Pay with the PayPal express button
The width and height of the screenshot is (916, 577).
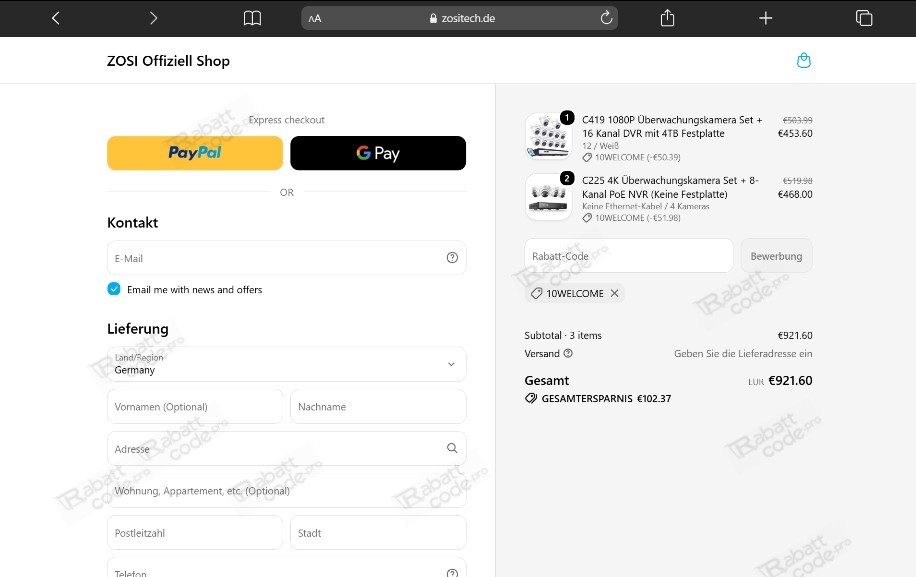tap(195, 153)
